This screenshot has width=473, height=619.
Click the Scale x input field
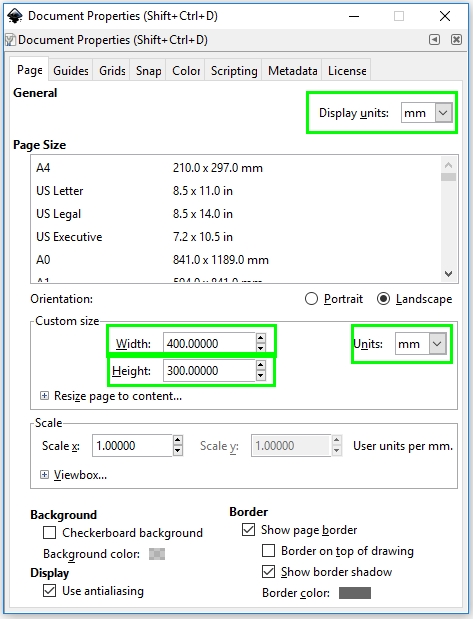132,446
